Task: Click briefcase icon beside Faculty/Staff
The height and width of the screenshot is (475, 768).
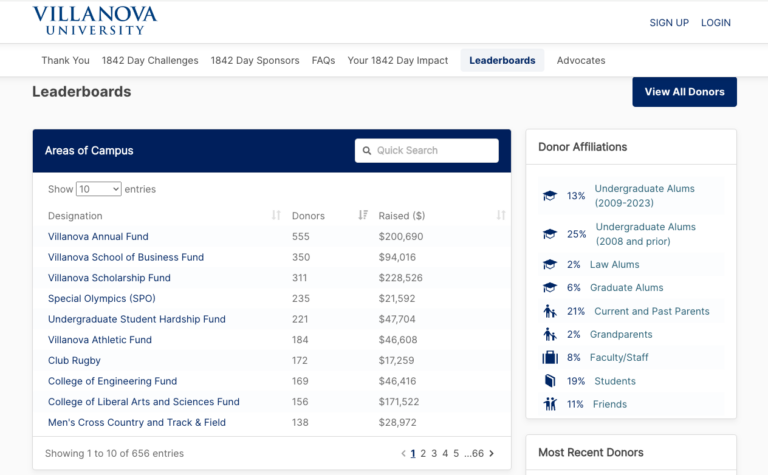Action: pyautogui.click(x=550, y=357)
